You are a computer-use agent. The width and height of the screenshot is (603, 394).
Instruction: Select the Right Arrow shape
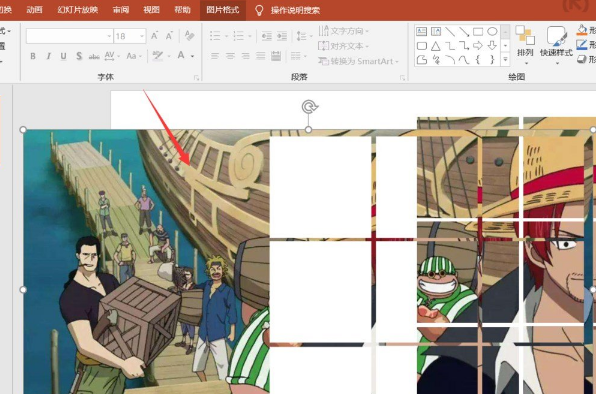tap(478, 46)
